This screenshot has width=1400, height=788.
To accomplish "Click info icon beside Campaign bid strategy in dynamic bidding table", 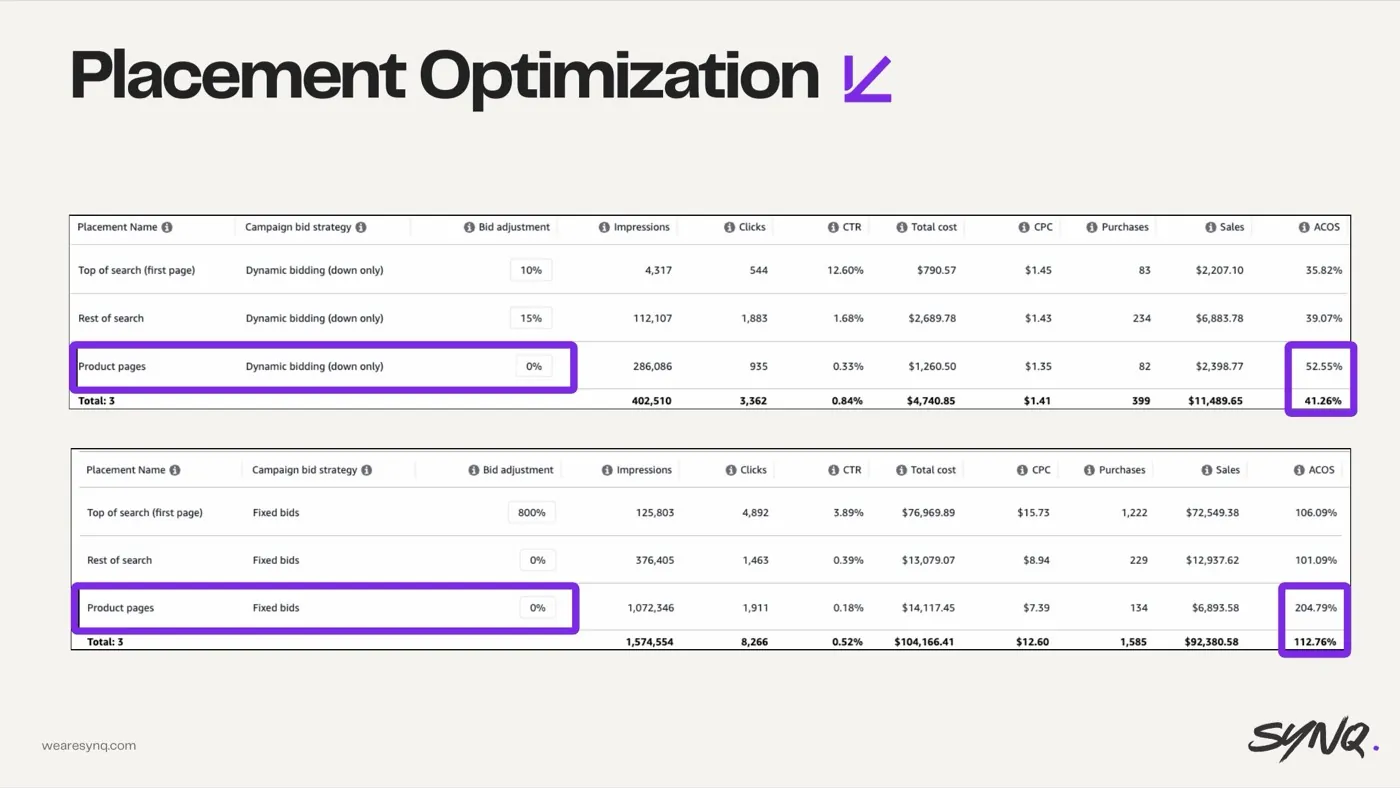I will (361, 227).
